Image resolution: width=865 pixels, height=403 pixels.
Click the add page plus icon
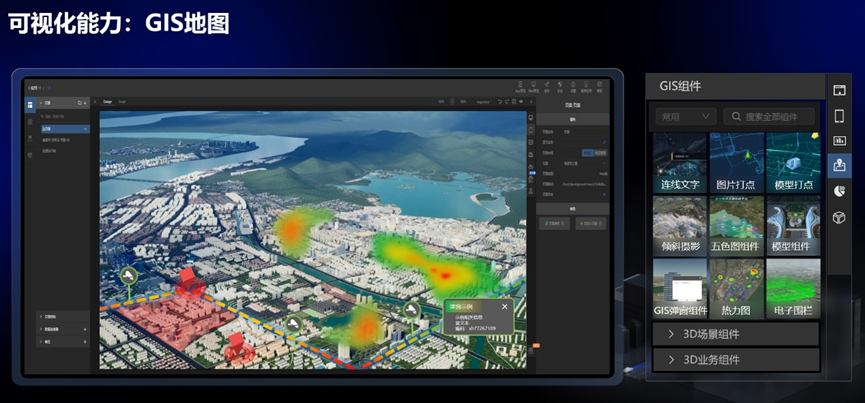click(85, 103)
